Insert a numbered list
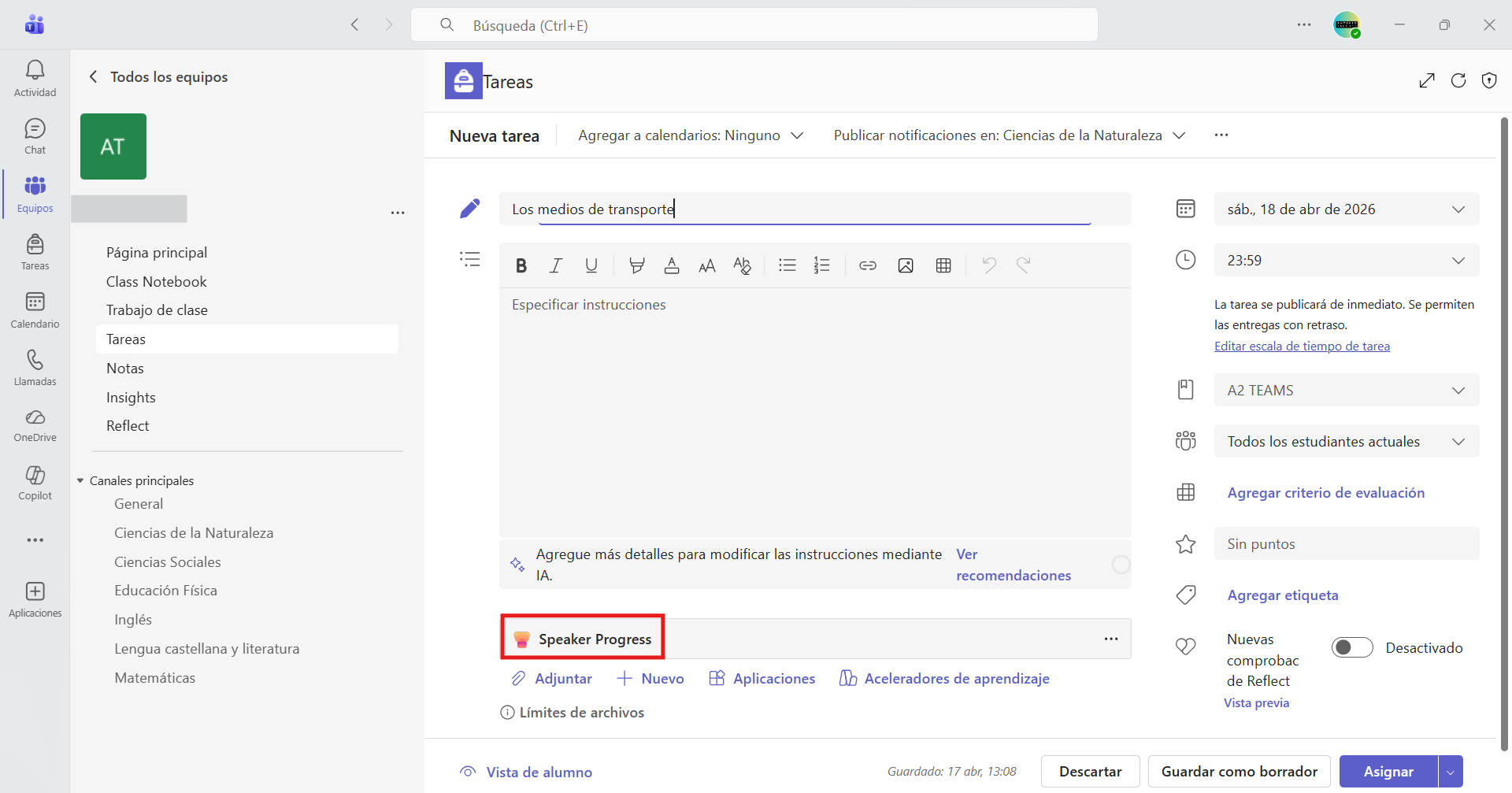 [822, 265]
